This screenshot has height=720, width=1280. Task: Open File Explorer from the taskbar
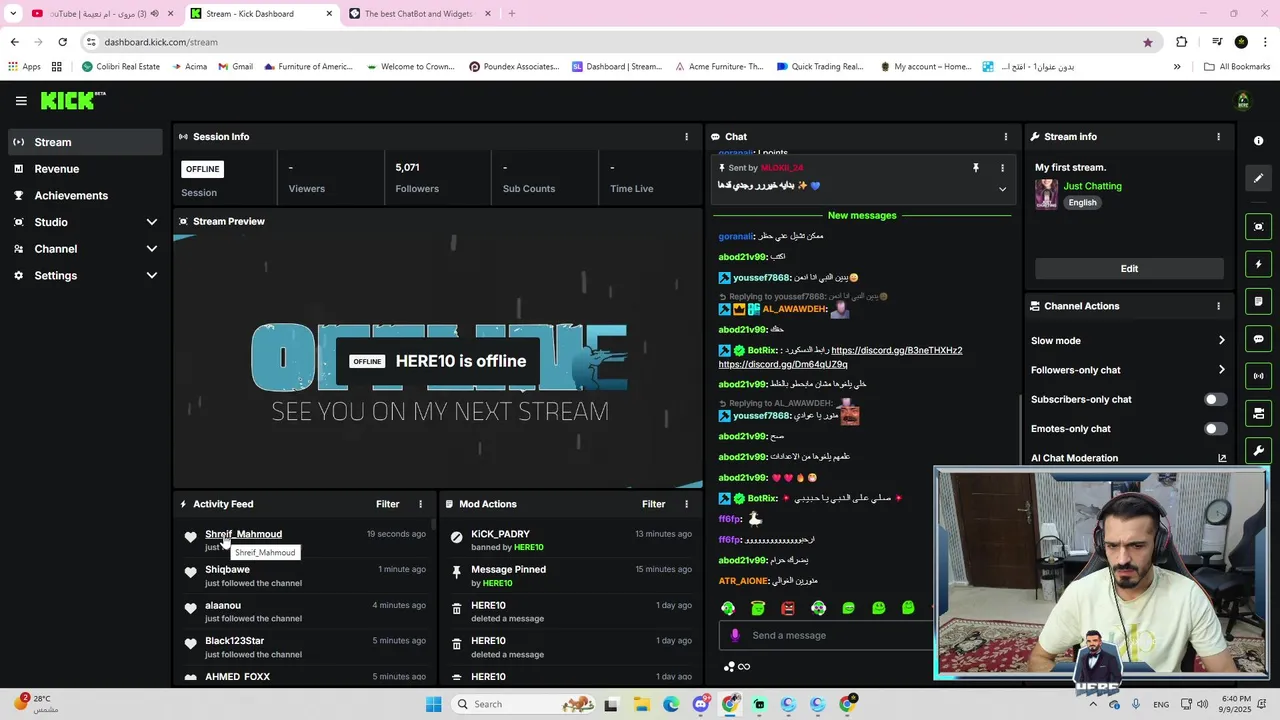641,704
